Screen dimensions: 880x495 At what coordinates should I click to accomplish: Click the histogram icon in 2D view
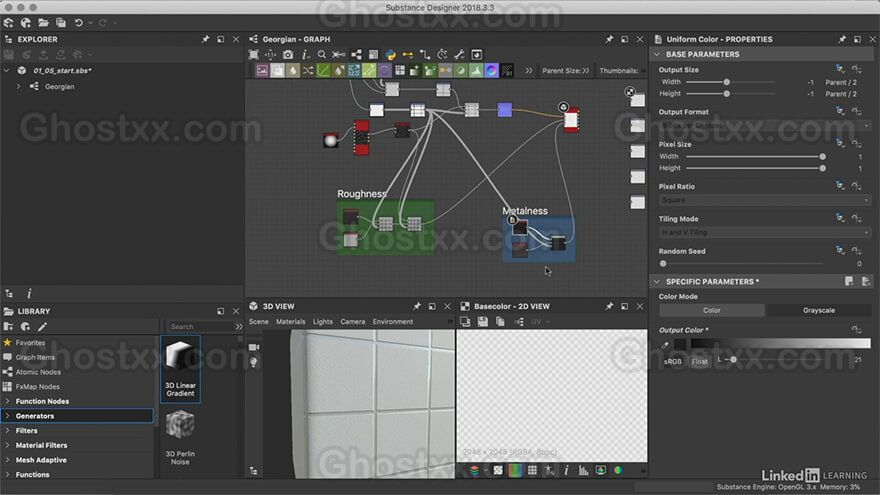point(584,470)
